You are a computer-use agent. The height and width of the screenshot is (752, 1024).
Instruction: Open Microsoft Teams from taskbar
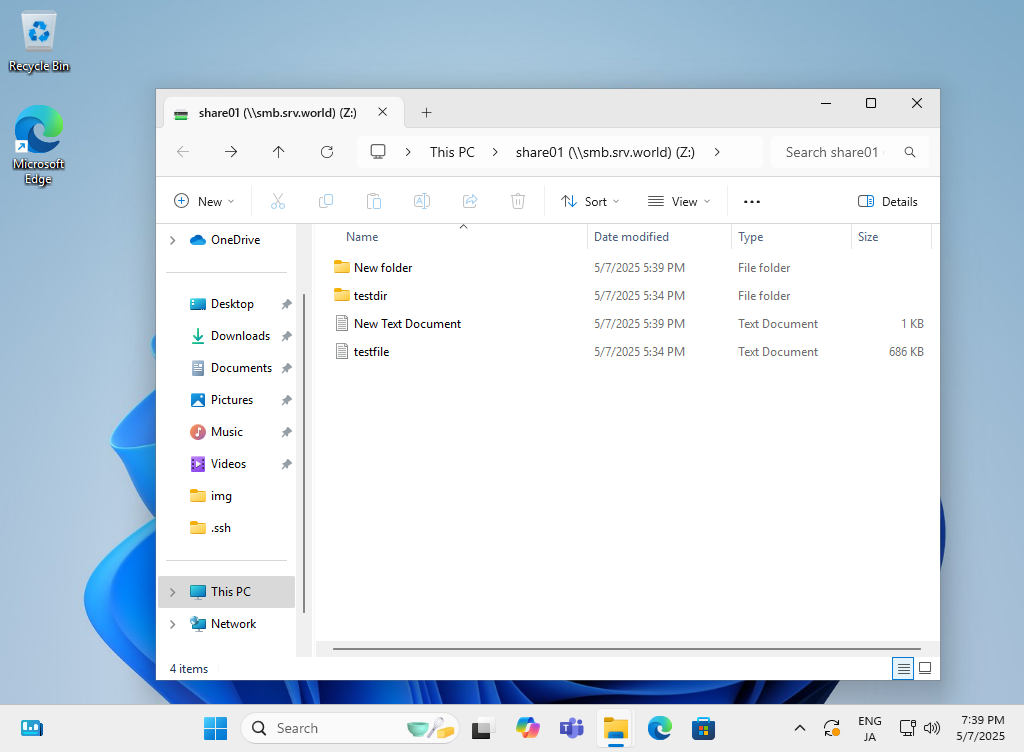(571, 728)
